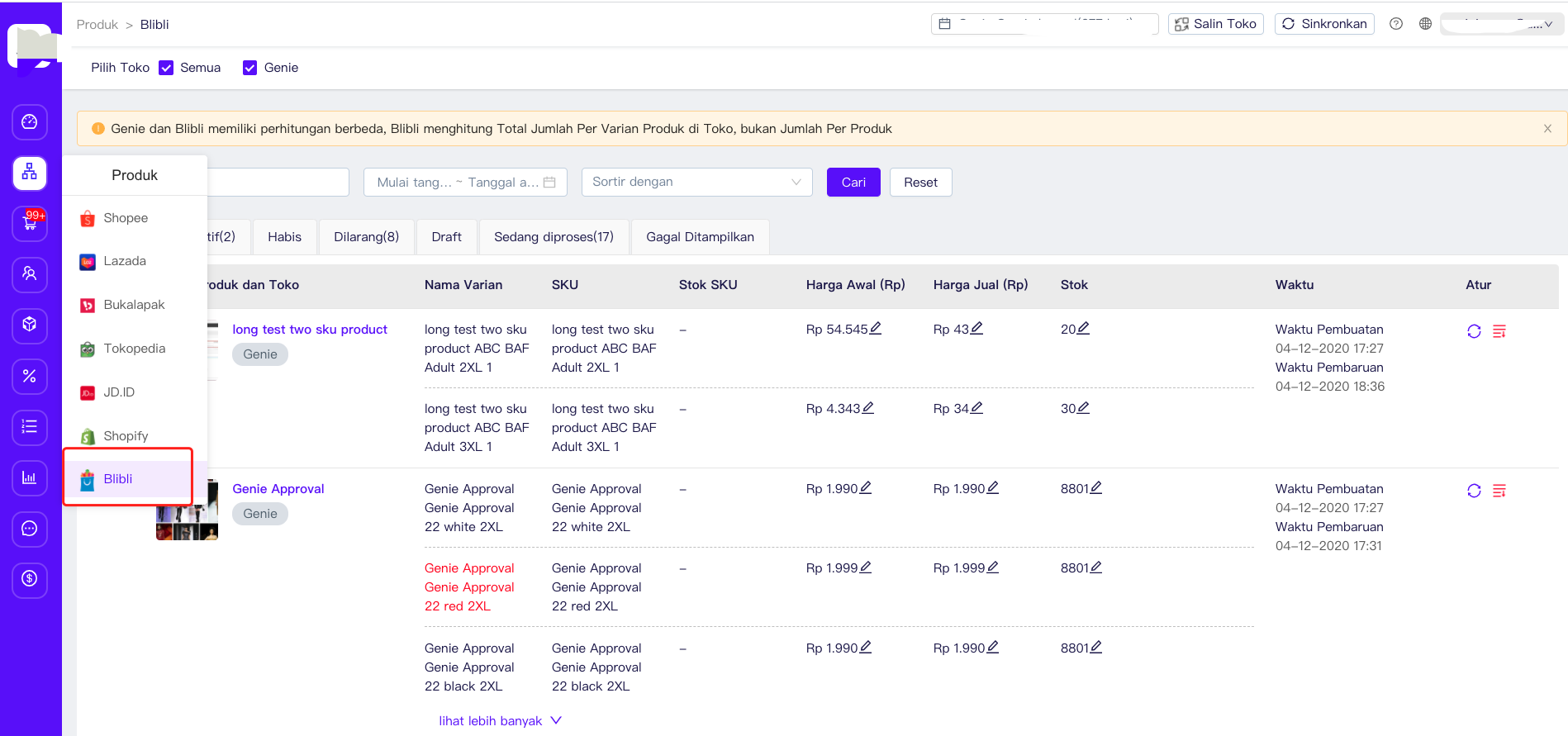Switch to the Dilarang(8) tab

coord(366,237)
